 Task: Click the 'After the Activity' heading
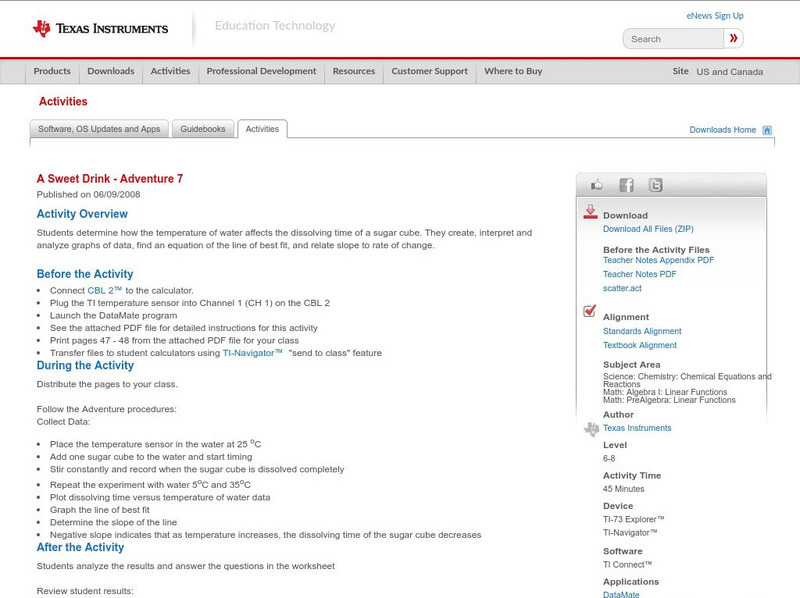(80, 547)
